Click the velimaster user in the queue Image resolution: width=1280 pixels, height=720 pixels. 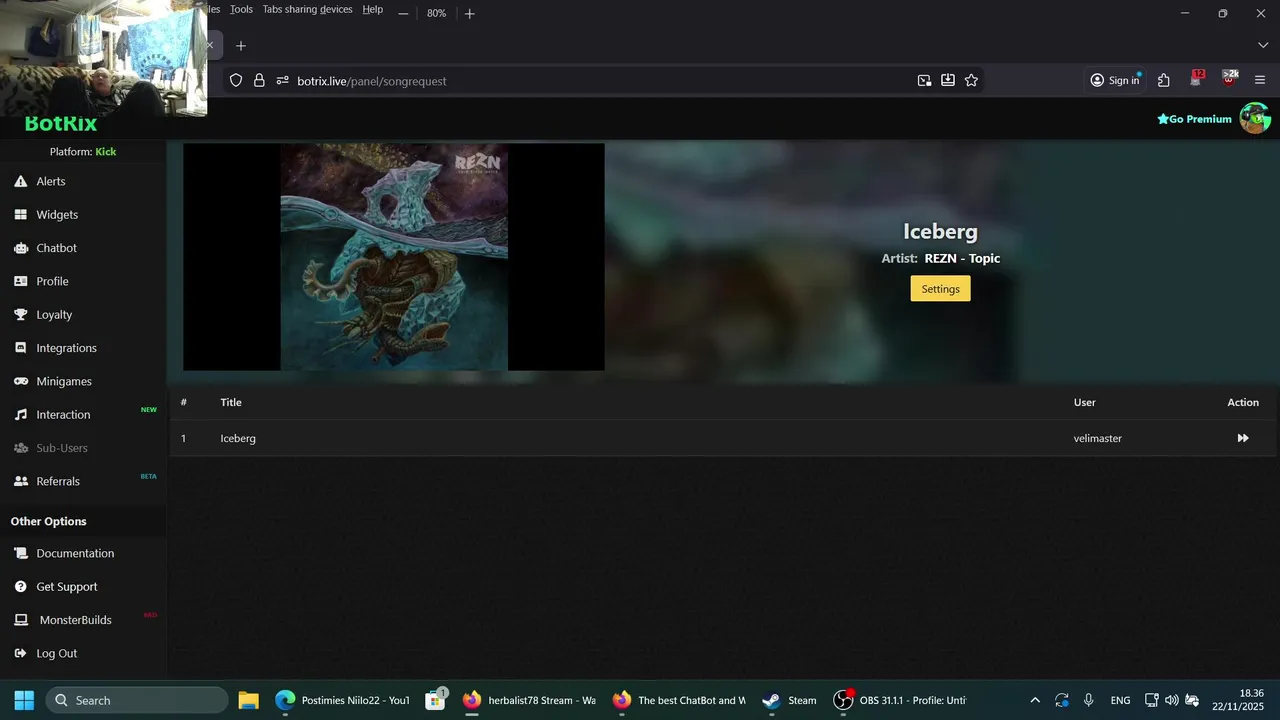1097,438
